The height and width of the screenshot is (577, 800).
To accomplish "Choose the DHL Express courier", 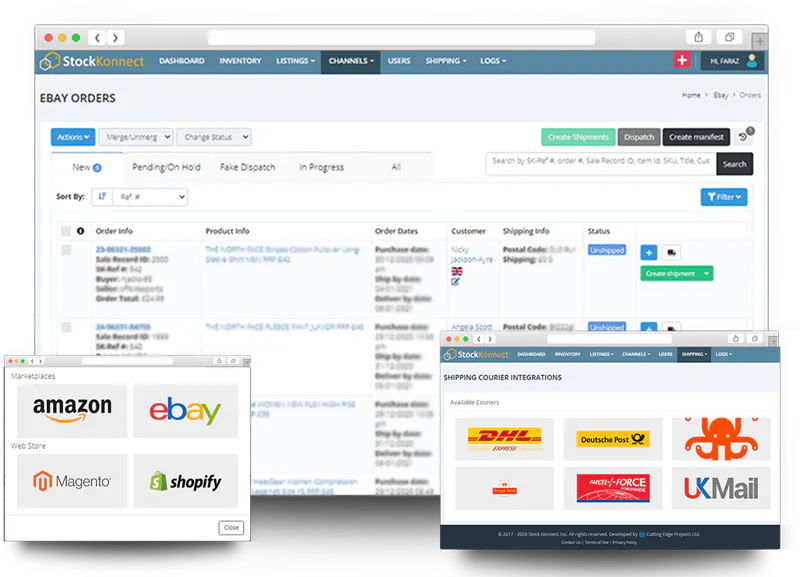I will (x=504, y=439).
